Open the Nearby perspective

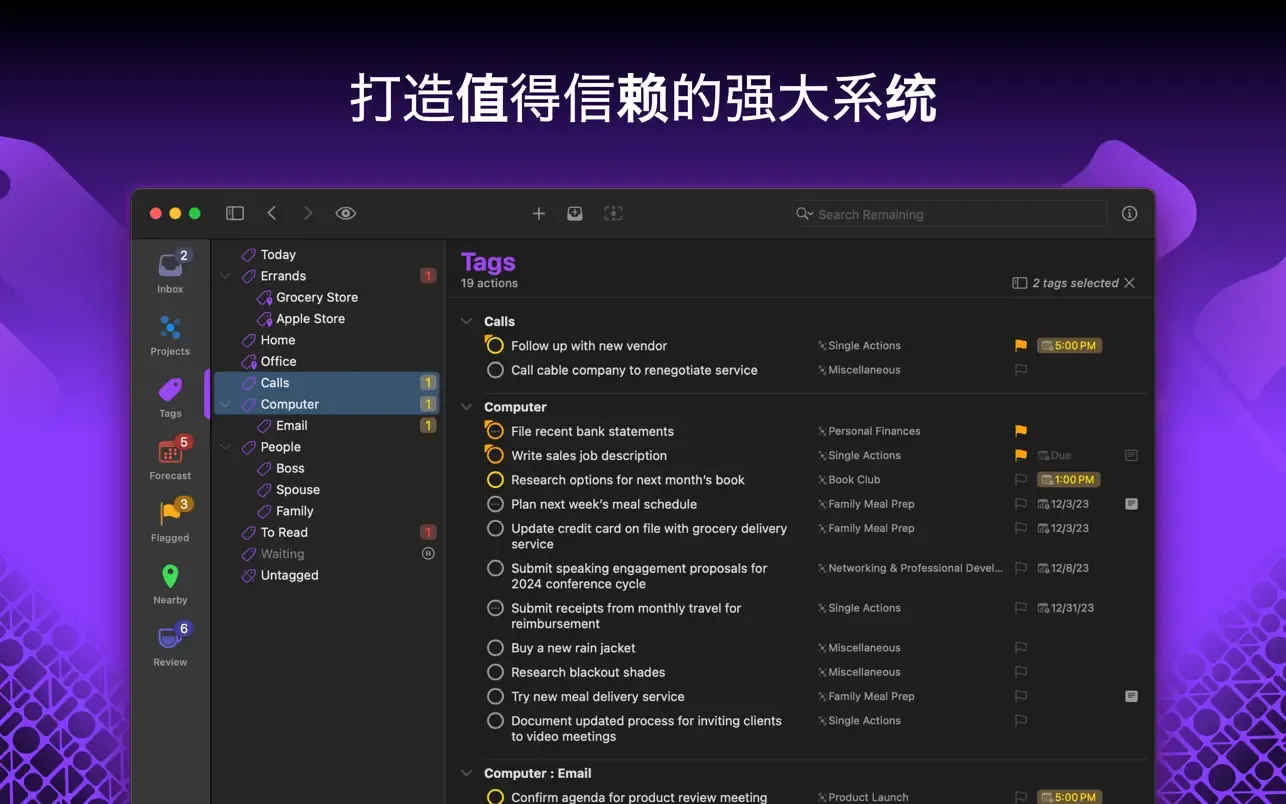170,583
